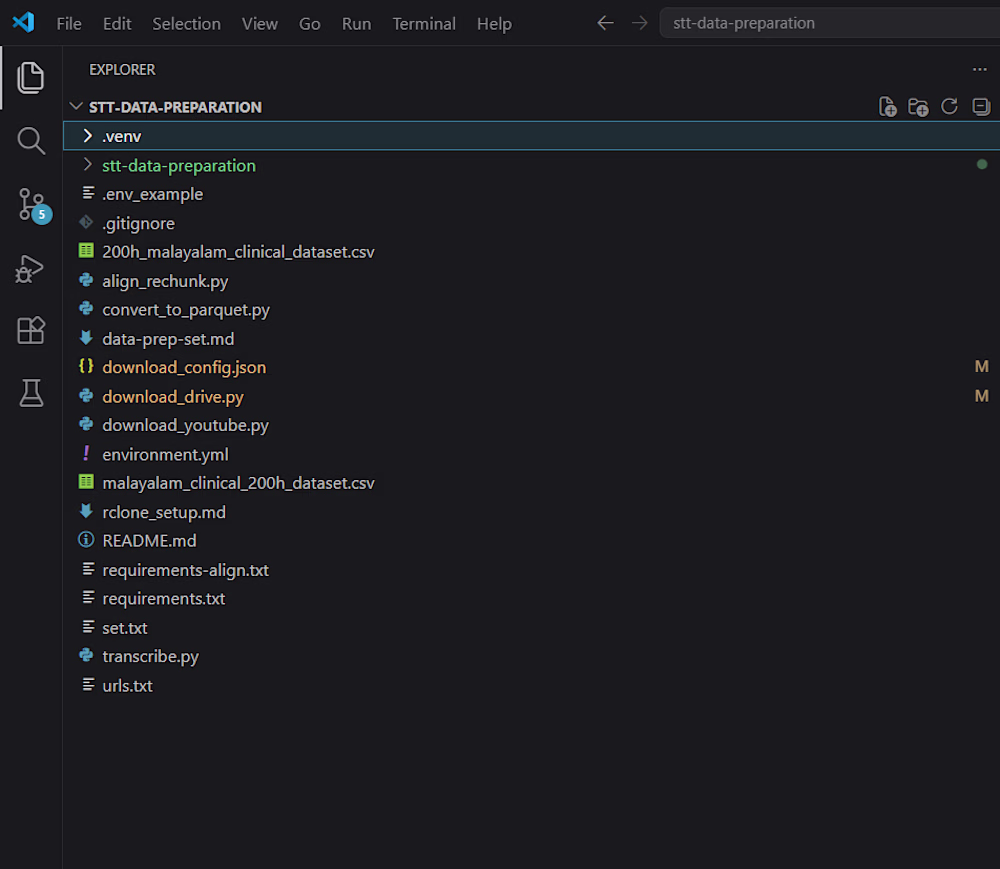1000x869 pixels.
Task: Open download_config.json file
Action: click(184, 368)
